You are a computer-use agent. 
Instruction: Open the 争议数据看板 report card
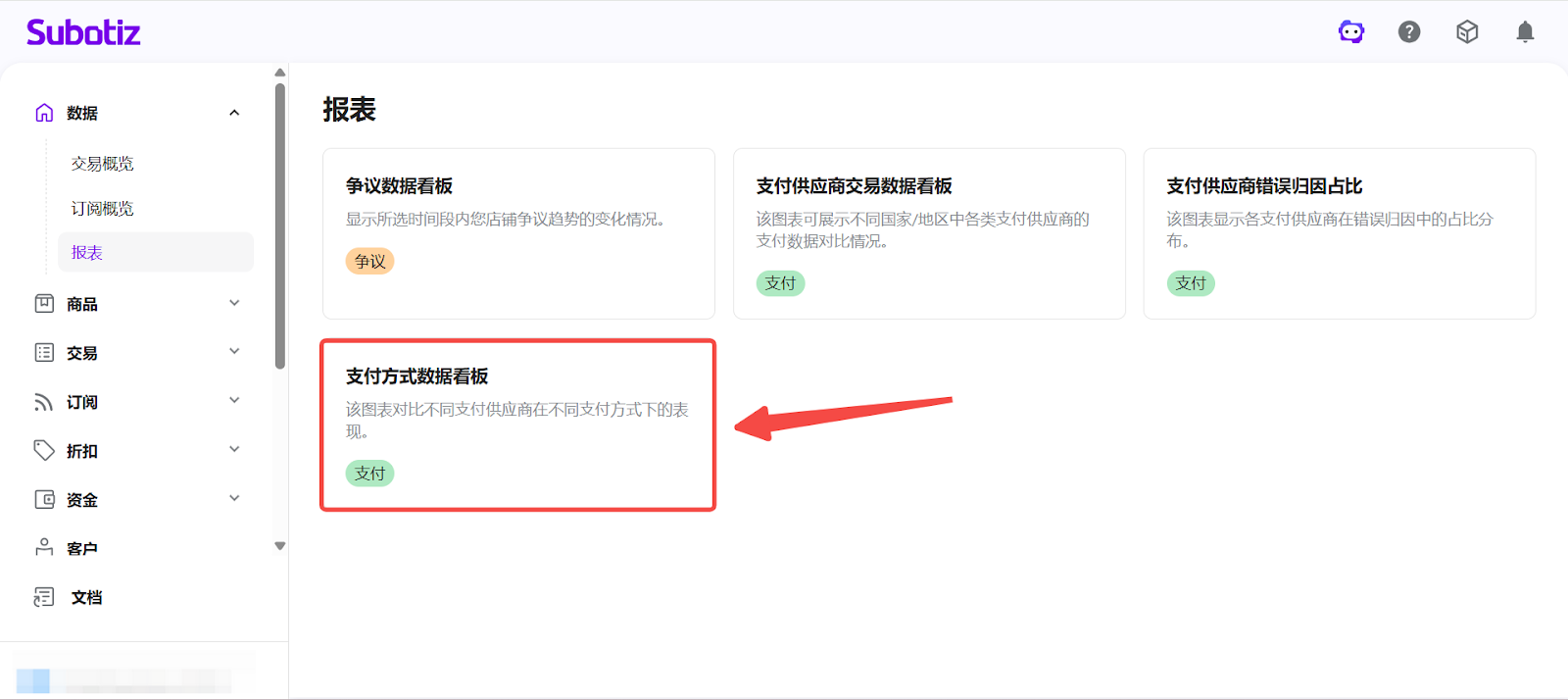pos(518,233)
